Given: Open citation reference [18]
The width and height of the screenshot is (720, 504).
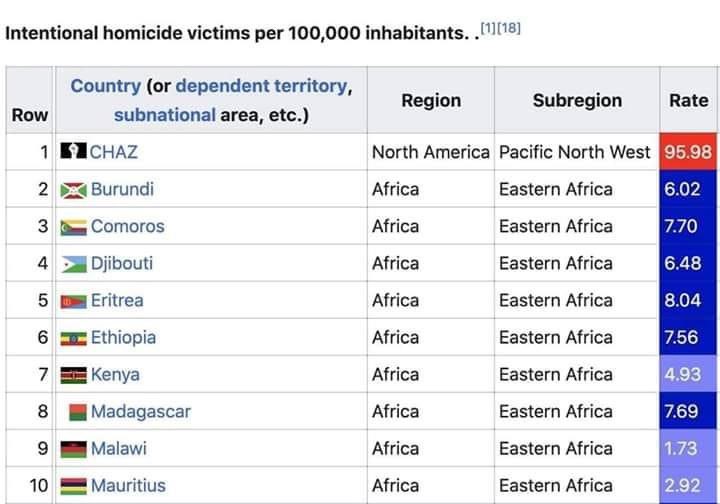Looking at the screenshot, I should point(509,28).
